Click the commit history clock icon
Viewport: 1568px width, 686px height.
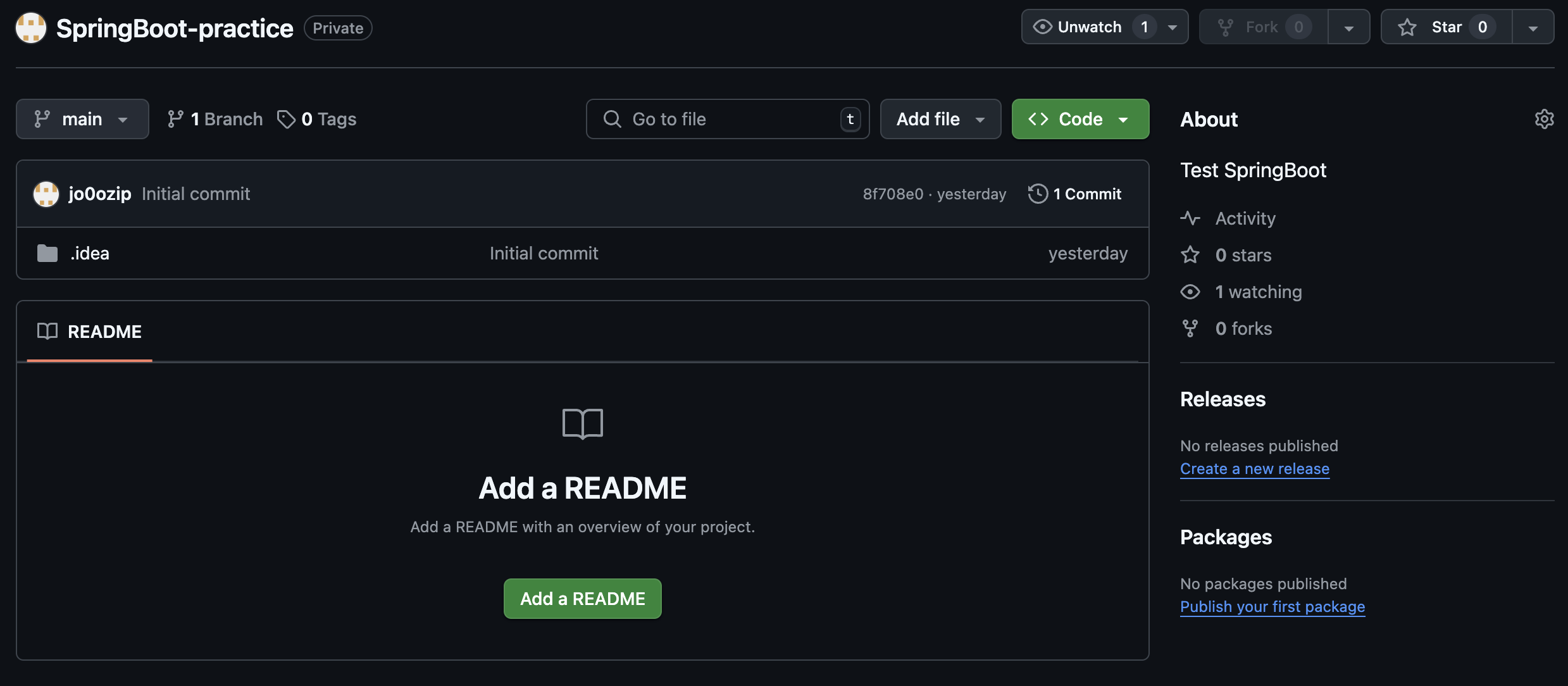[x=1038, y=194]
